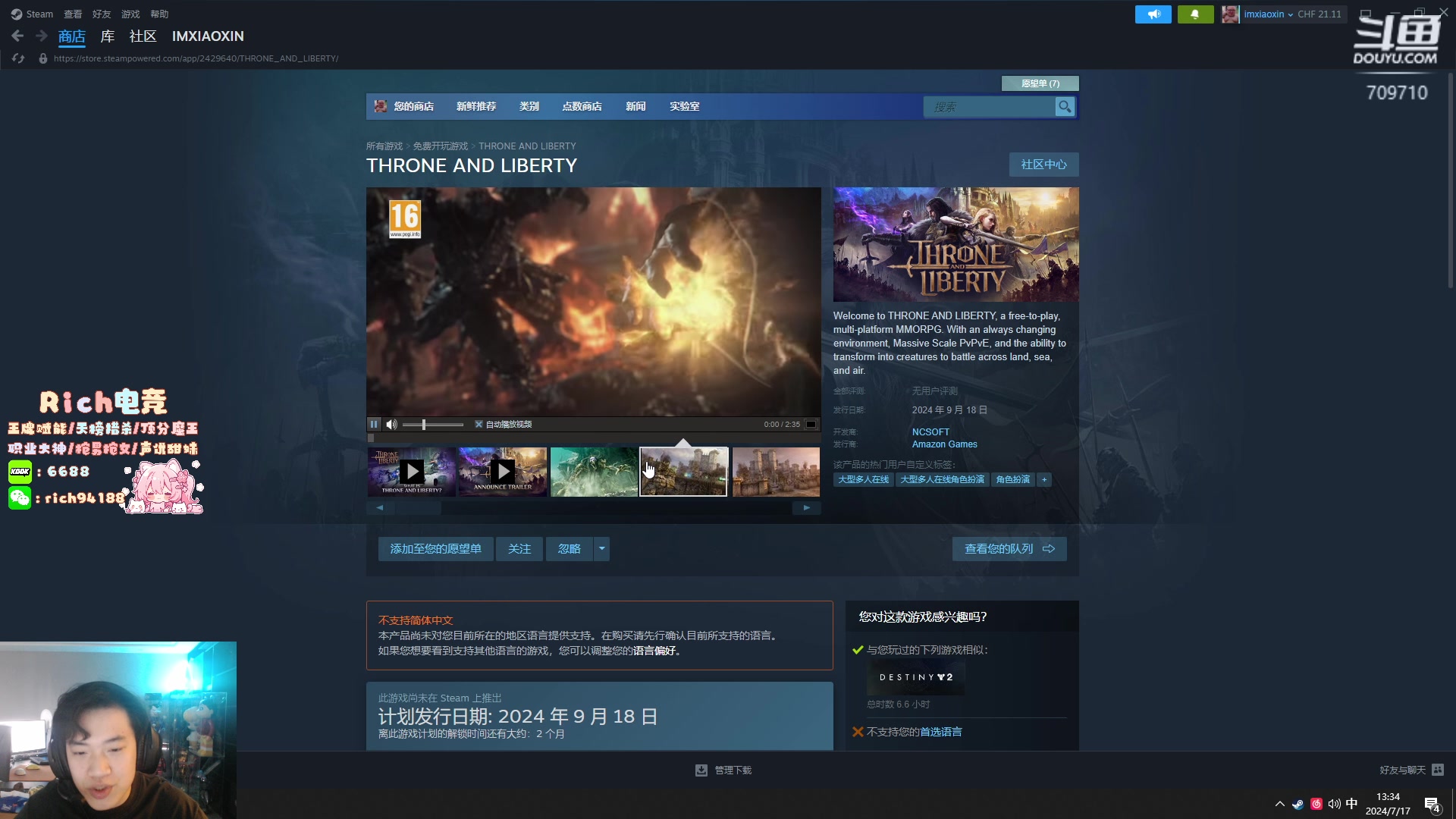Adjust the trailer volume slider
The image size is (1456, 819).
[x=432, y=425]
